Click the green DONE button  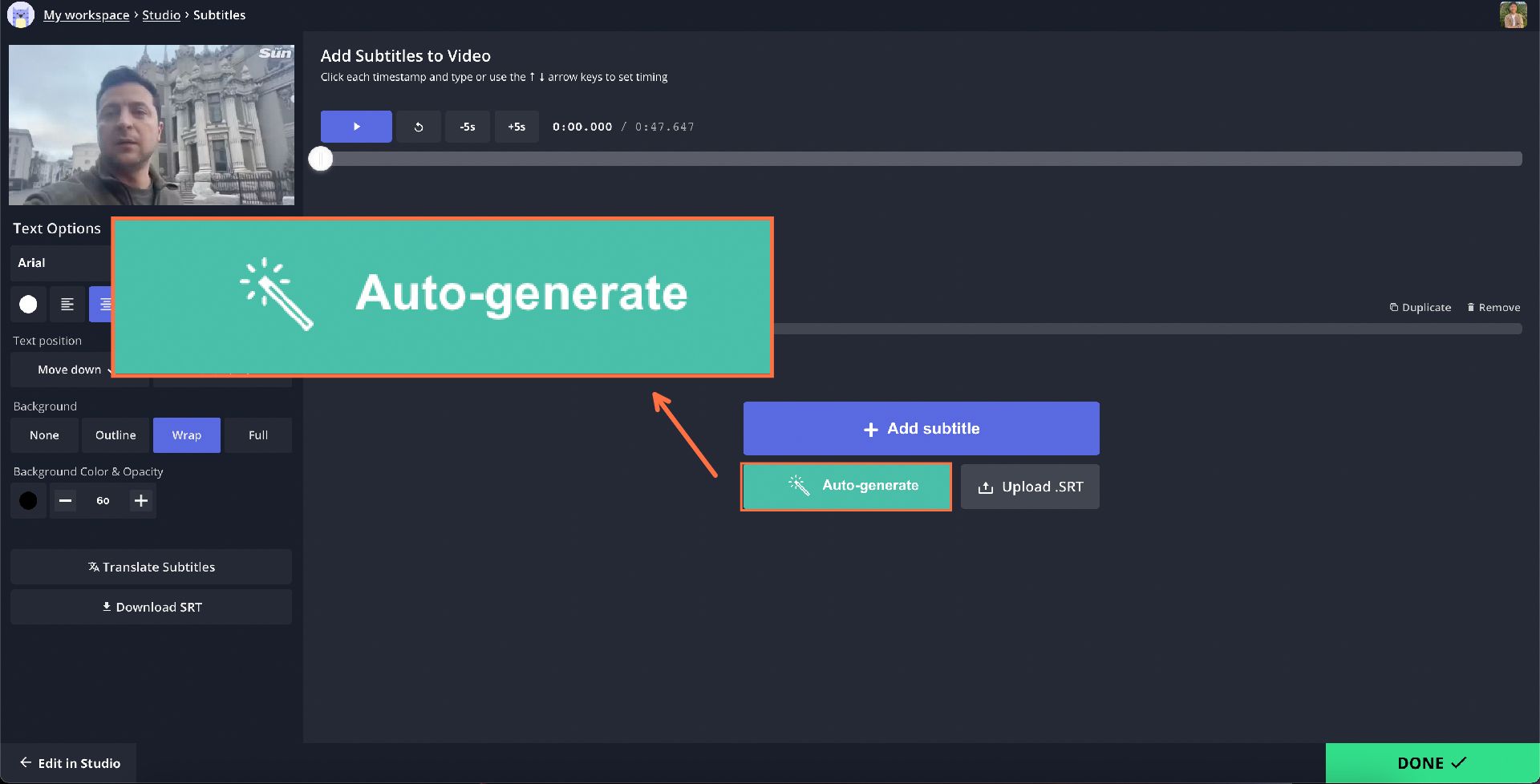1432,763
